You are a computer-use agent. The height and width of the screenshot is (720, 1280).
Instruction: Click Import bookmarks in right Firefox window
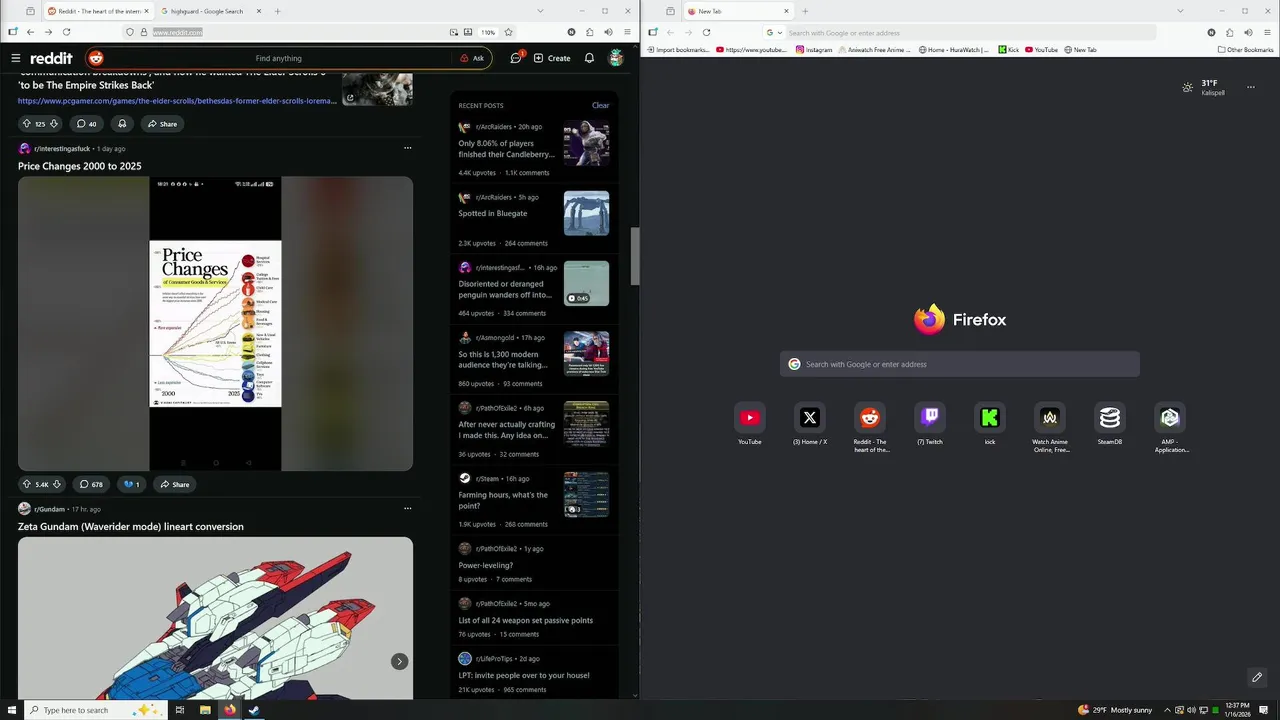point(678,49)
